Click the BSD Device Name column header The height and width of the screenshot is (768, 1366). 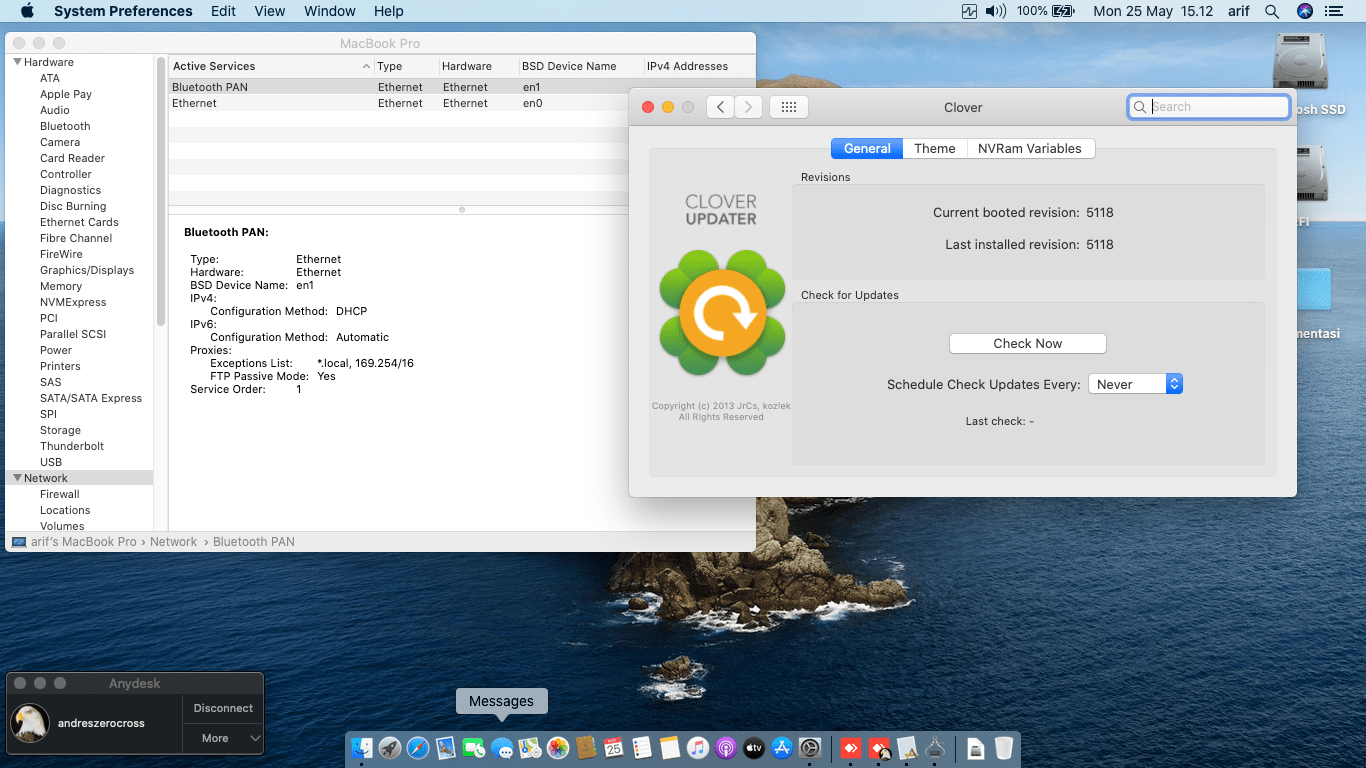[x=581, y=66]
